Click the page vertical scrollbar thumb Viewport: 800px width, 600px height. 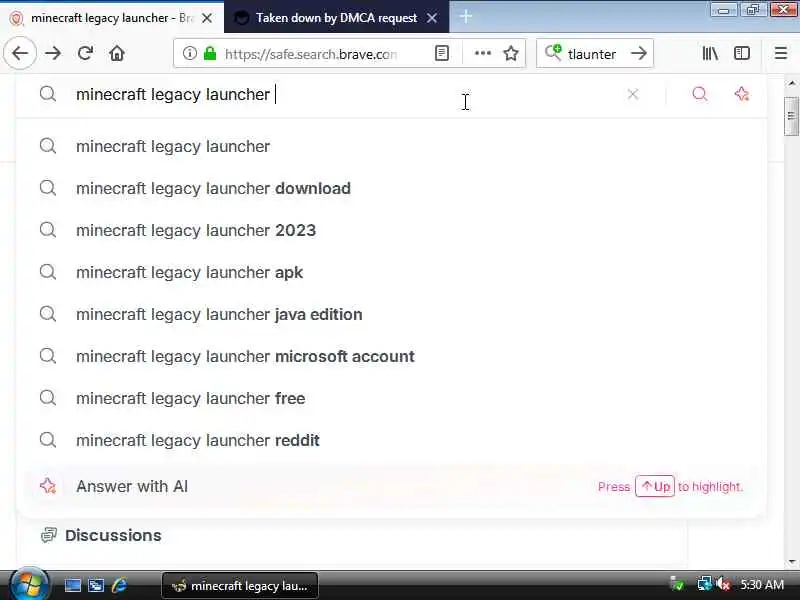[x=791, y=116]
